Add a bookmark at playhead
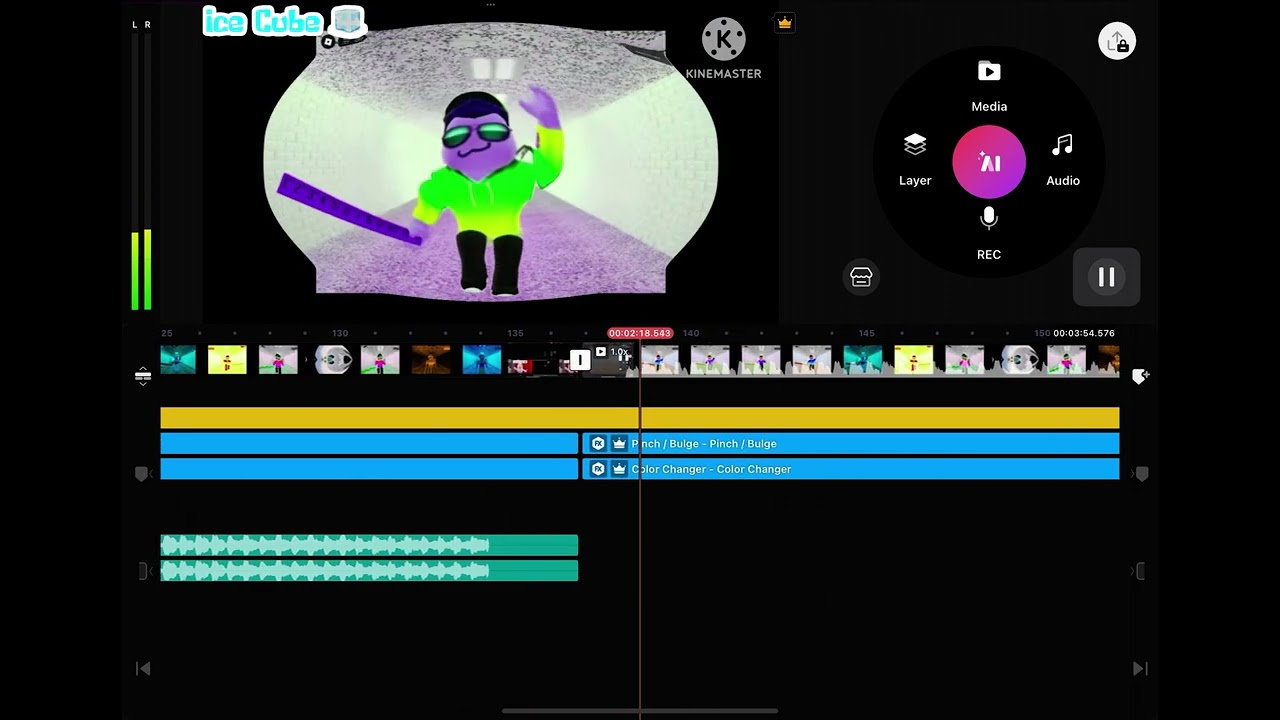Screen dimensions: 1280x720 [x=1140, y=376]
